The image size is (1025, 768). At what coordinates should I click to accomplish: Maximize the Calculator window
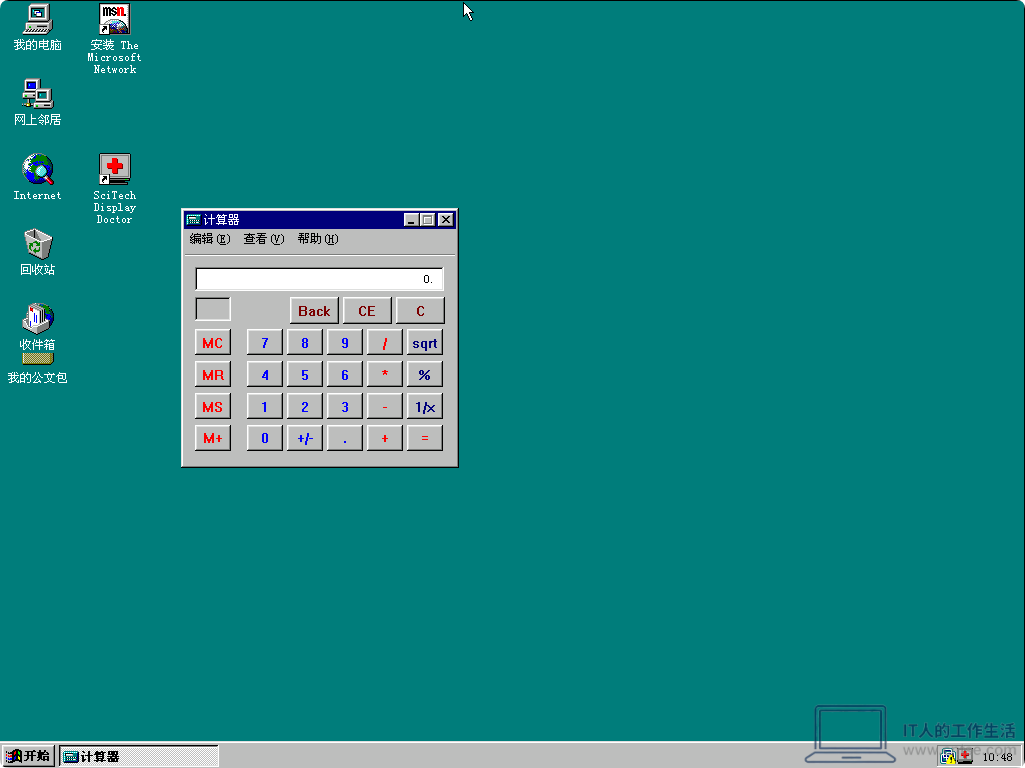(x=427, y=220)
